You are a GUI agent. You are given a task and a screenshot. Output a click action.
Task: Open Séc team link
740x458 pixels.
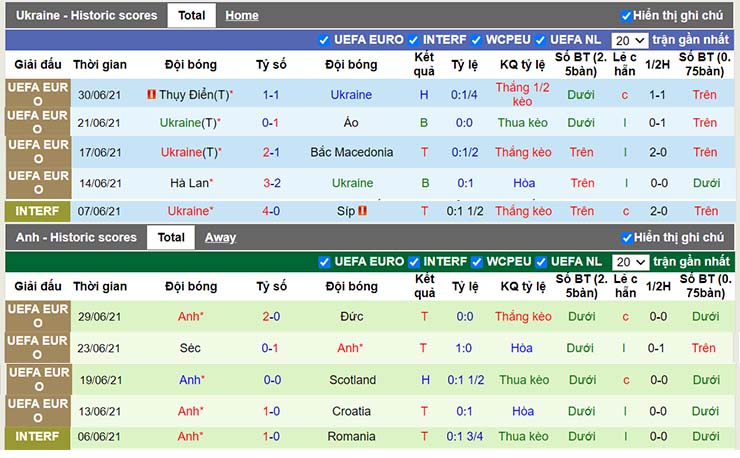[190, 348]
